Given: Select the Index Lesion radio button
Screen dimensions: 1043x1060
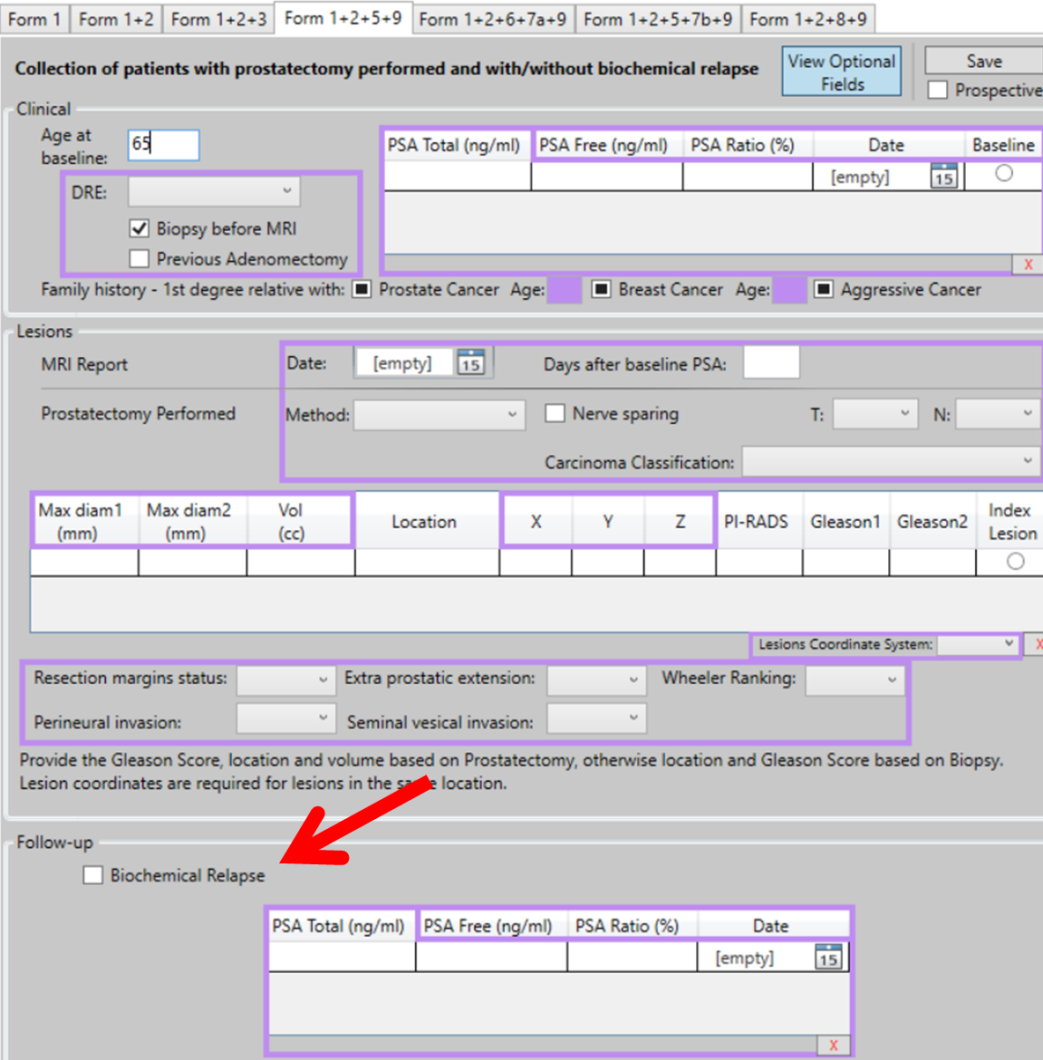Looking at the screenshot, I should pyautogui.click(x=1015, y=562).
